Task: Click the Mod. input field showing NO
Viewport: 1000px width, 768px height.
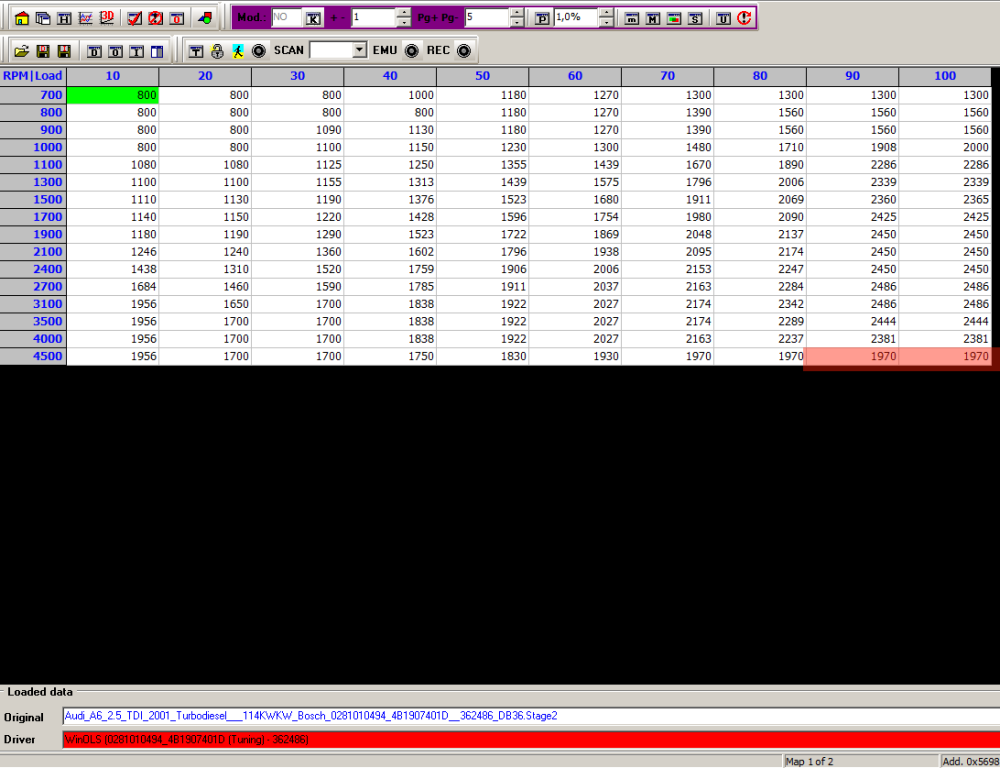Action: [x=286, y=18]
